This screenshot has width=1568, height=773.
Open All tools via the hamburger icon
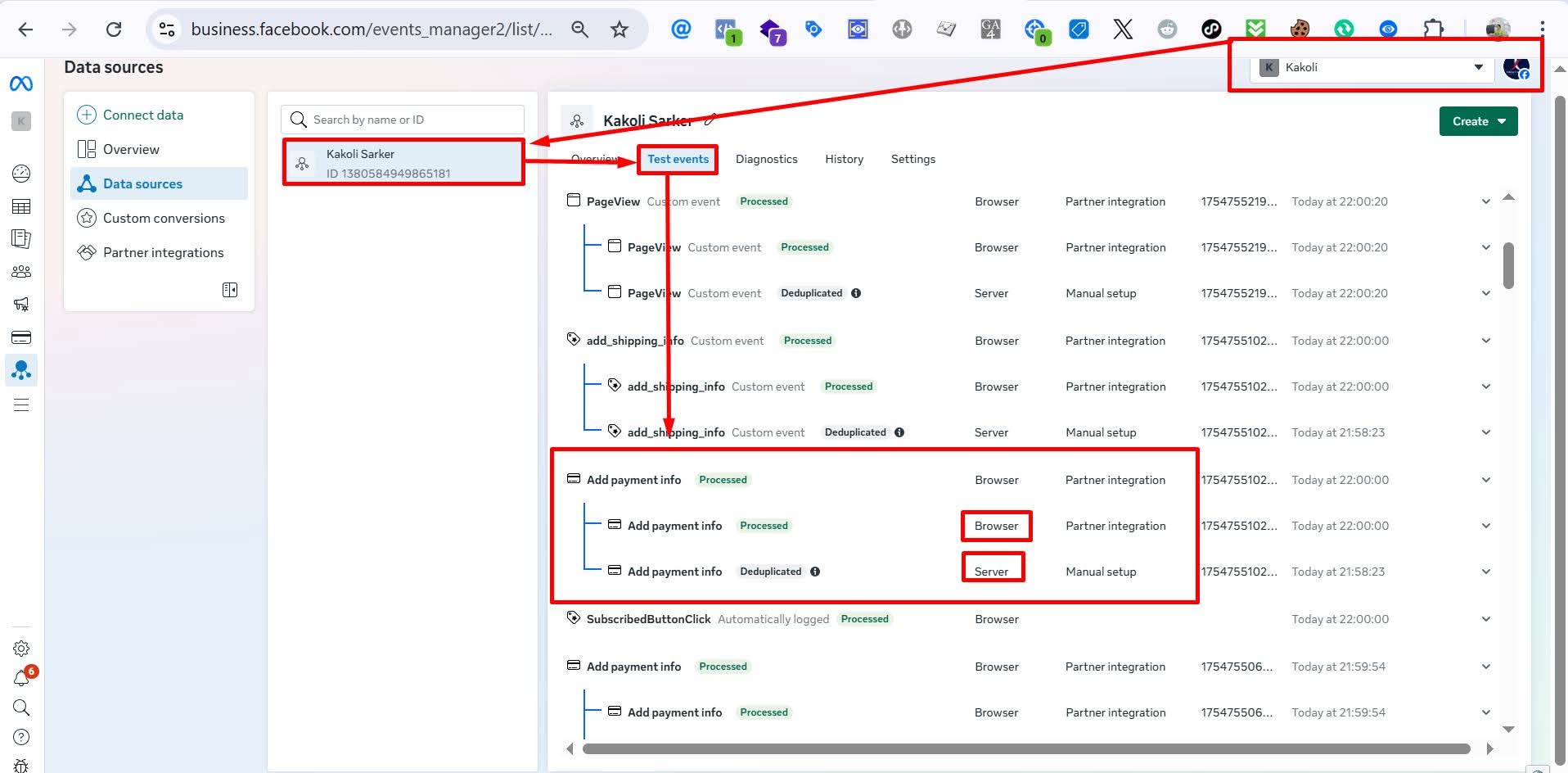(21, 405)
